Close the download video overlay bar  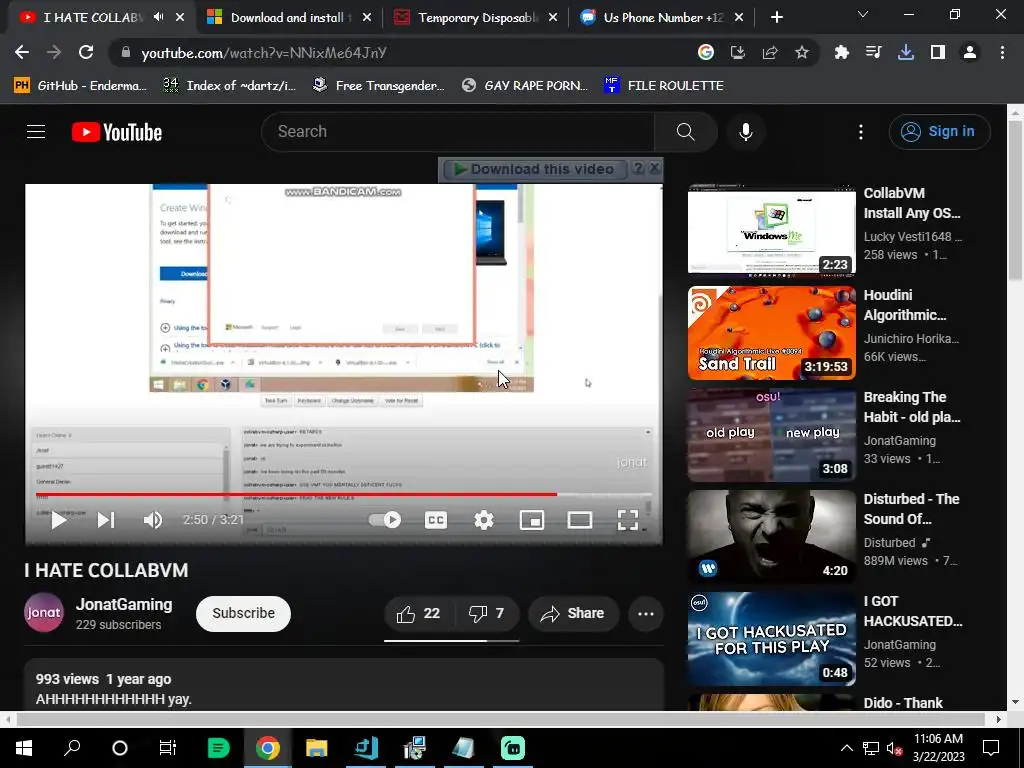point(655,168)
